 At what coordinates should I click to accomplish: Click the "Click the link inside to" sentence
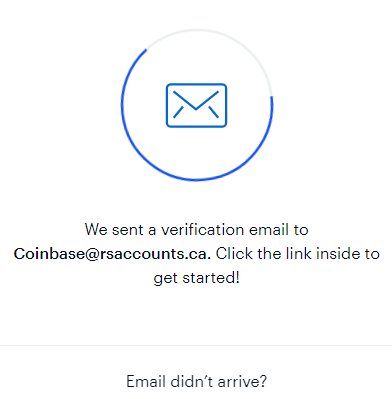(297, 254)
